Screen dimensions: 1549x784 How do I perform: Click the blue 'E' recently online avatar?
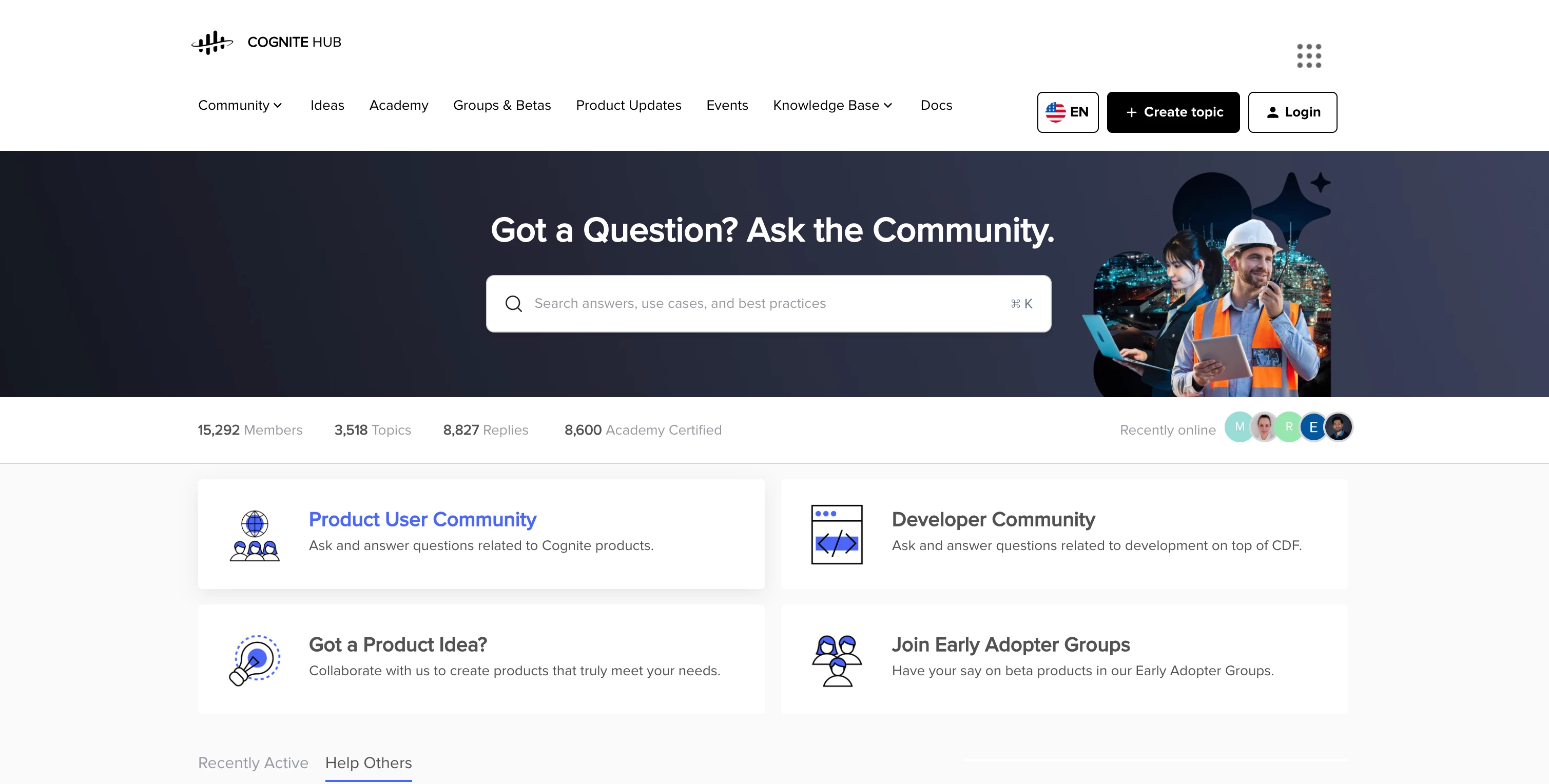(x=1313, y=427)
